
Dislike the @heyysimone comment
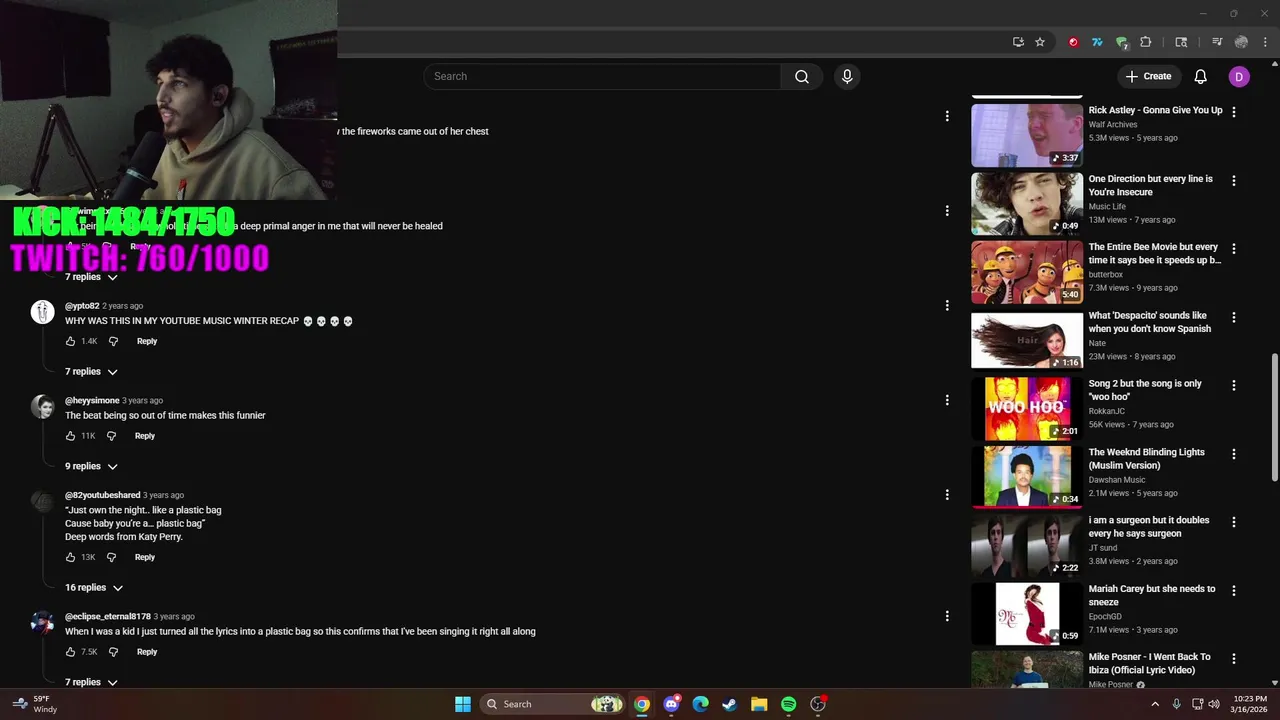click(x=111, y=436)
